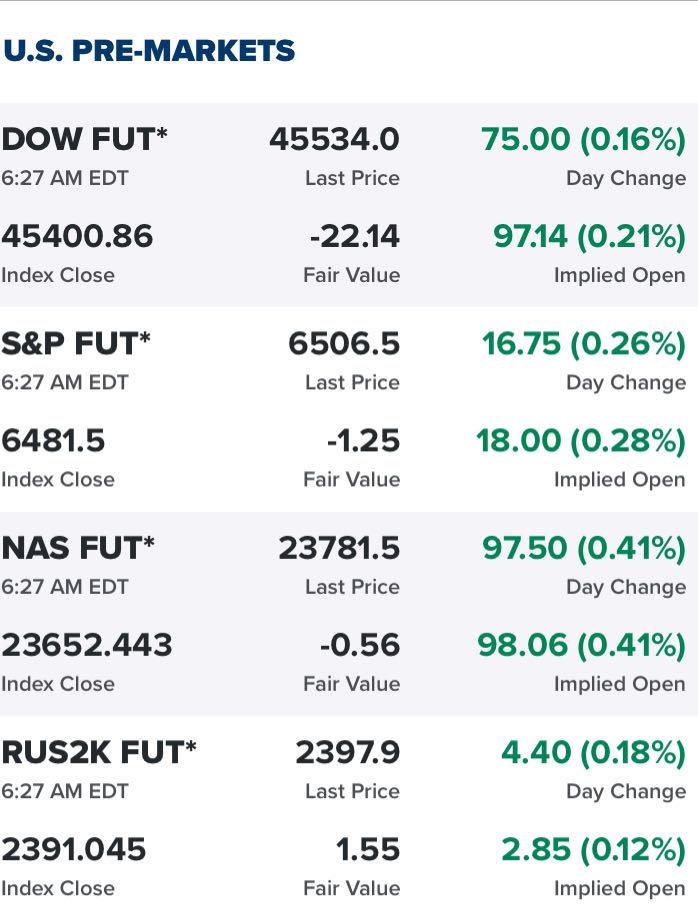
Task: Click DOW index close 45400.86
Action: point(77,237)
